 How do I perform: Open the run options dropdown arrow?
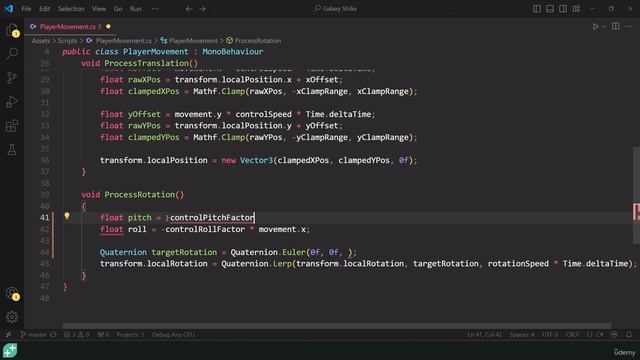coord(604,27)
